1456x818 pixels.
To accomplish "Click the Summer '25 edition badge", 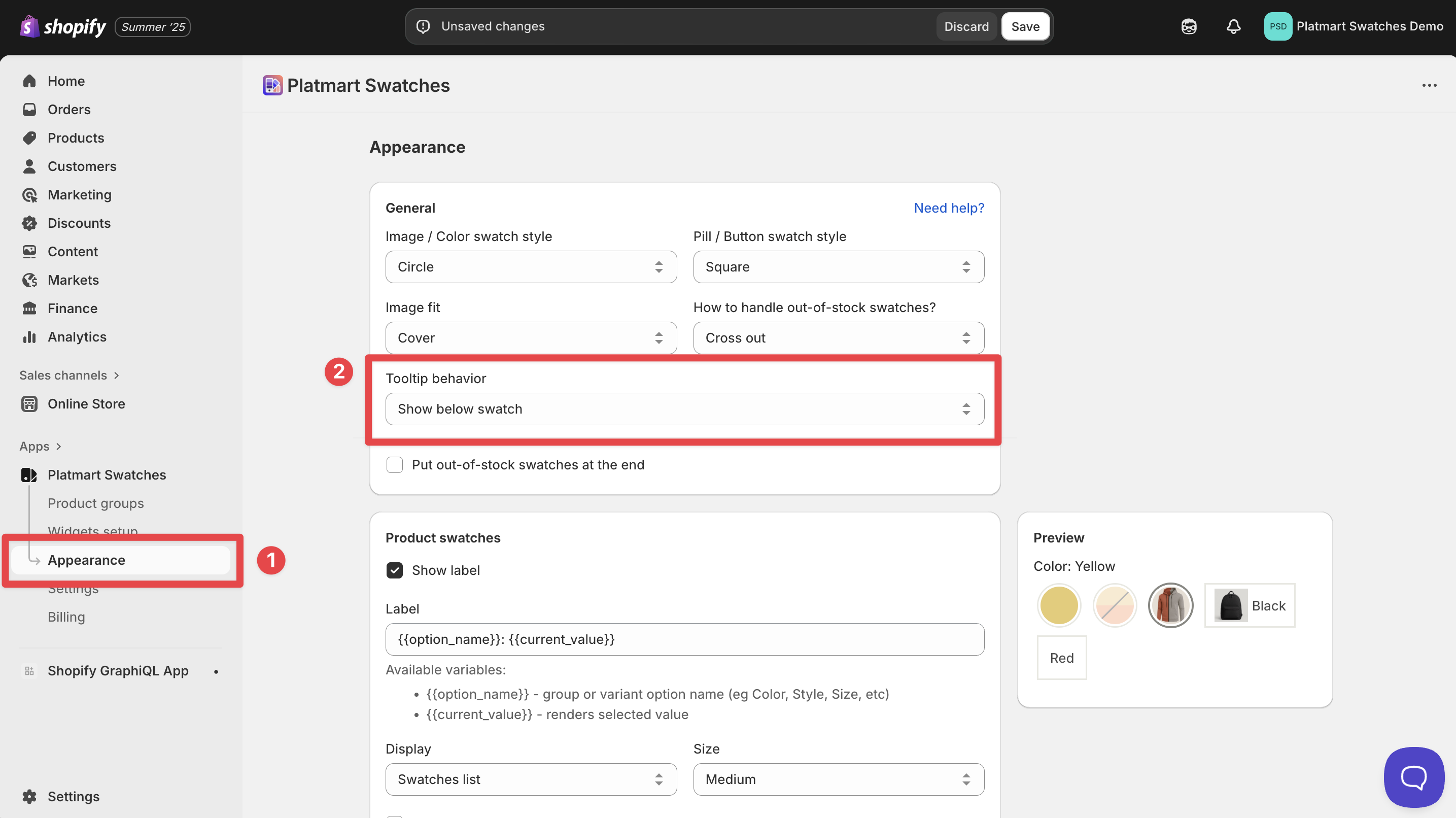I will coord(153,27).
